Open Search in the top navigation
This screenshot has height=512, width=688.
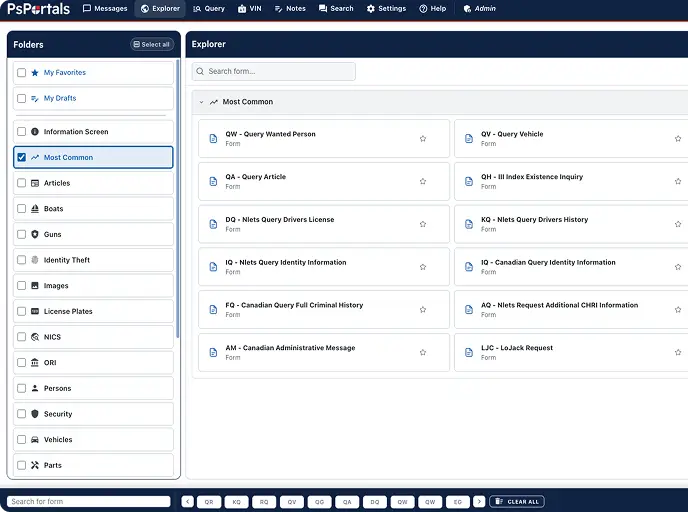336,8
